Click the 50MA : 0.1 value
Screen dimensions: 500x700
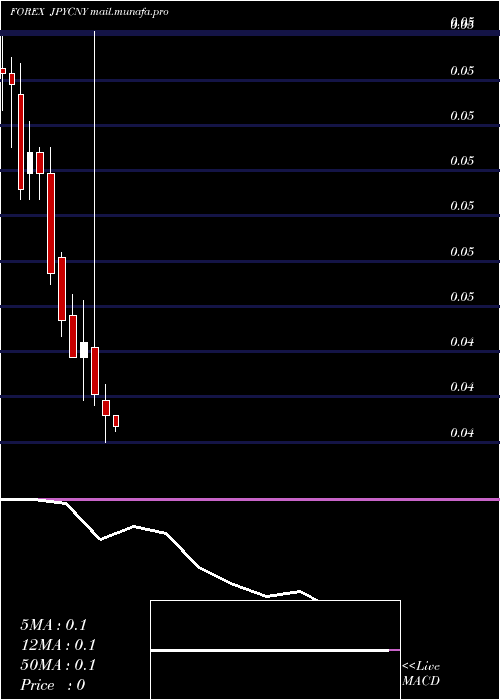[58, 665]
